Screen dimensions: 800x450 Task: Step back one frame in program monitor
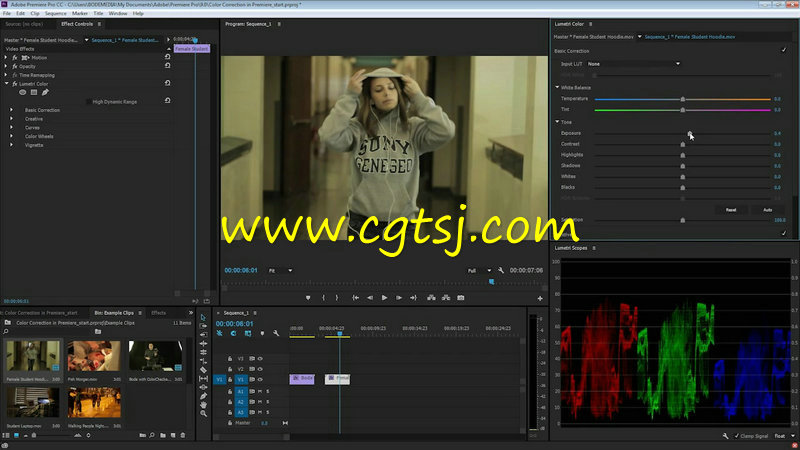click(370, 297)
